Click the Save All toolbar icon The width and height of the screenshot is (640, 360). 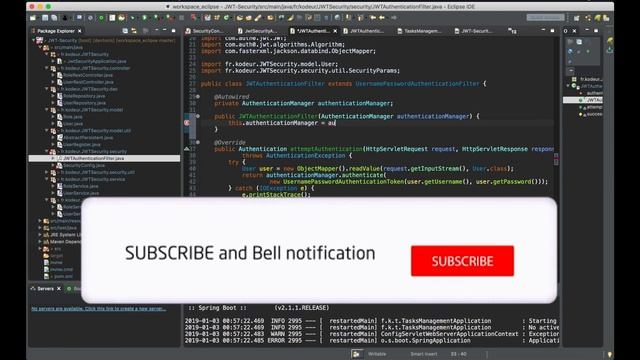coord(54,18)
